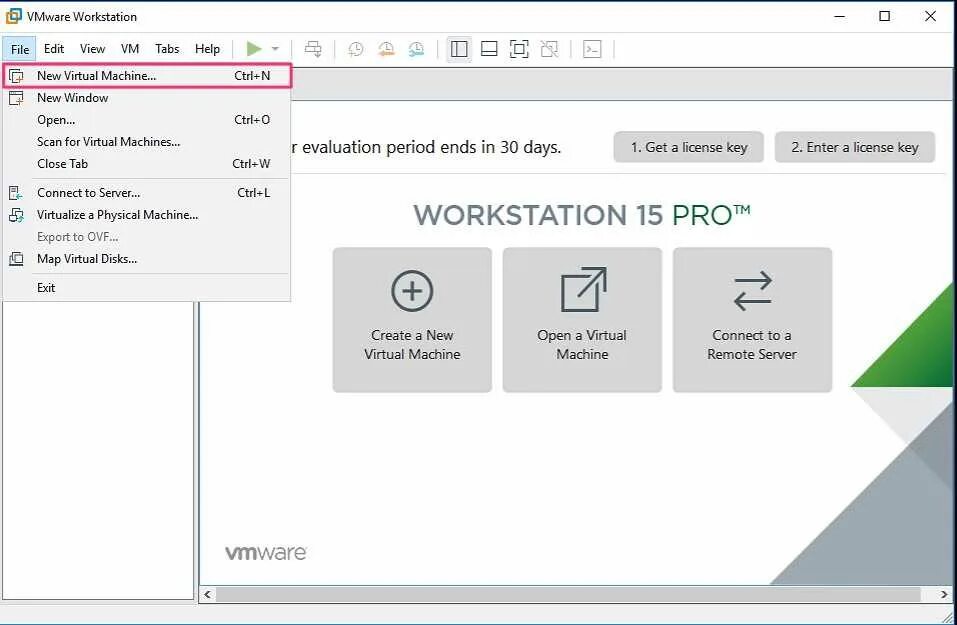
Task: Open the Tabs menu
Action: pos(167,49)
